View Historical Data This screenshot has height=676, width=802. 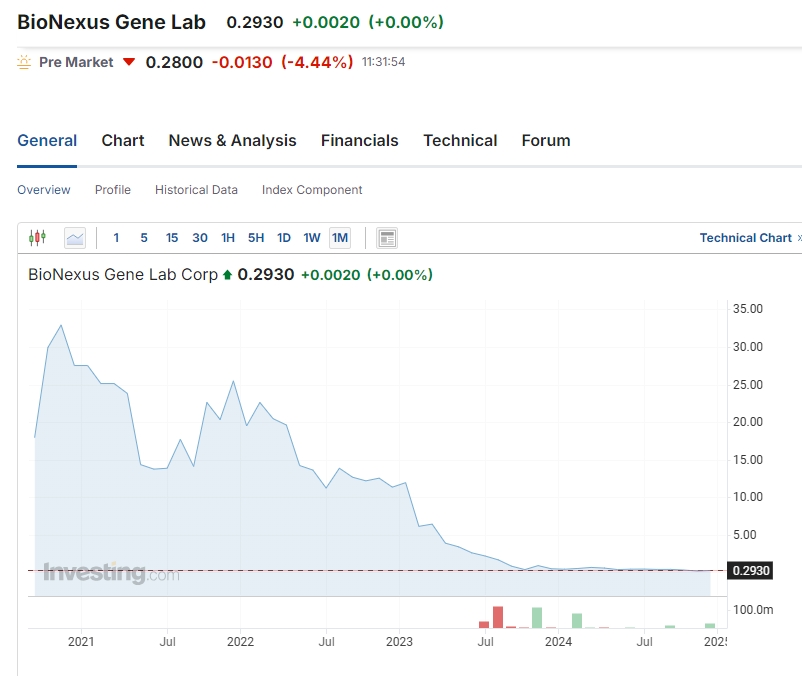tap(196, 190)
